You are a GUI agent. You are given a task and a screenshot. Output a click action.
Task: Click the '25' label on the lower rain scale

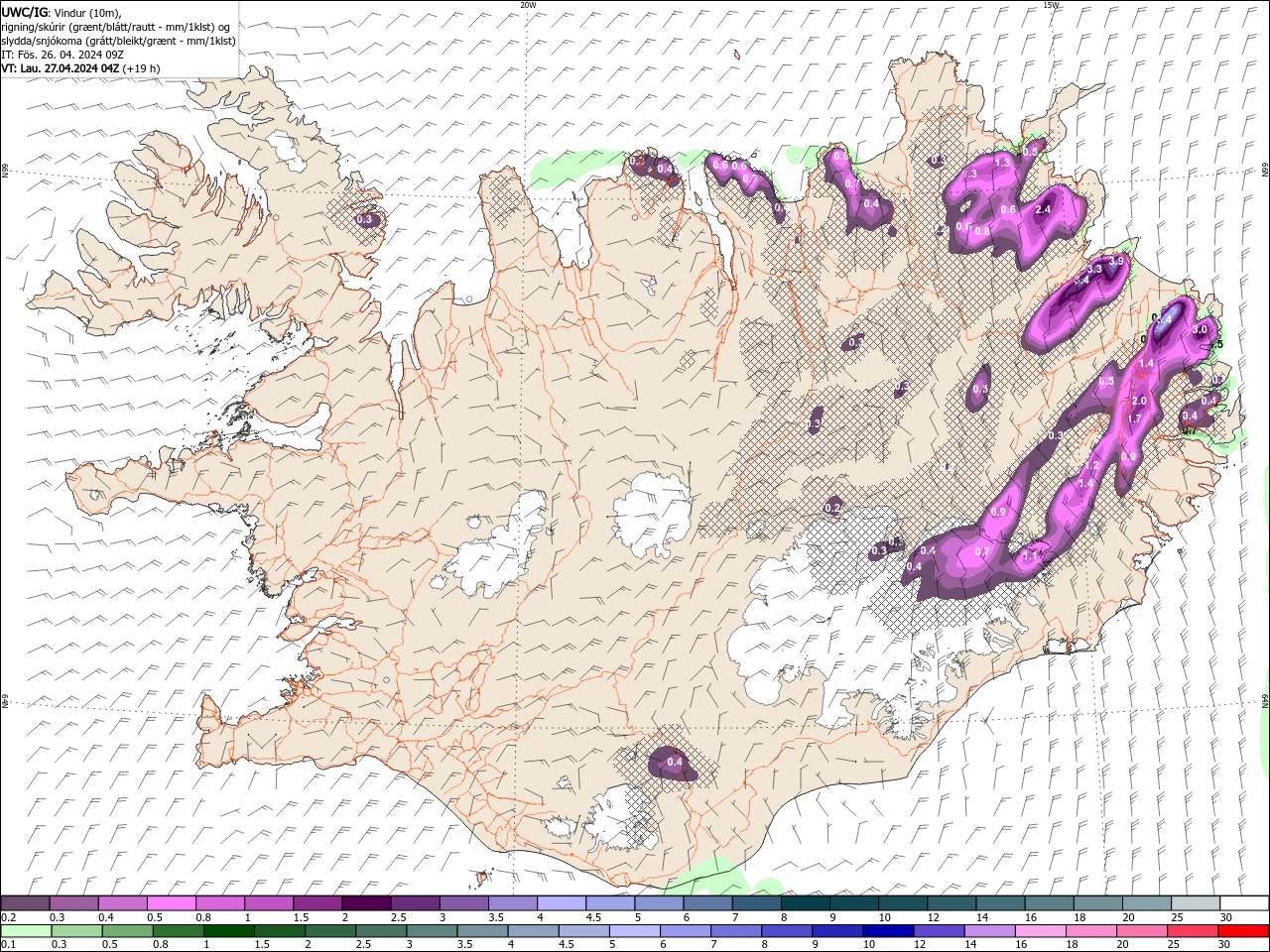[1176, 945]
